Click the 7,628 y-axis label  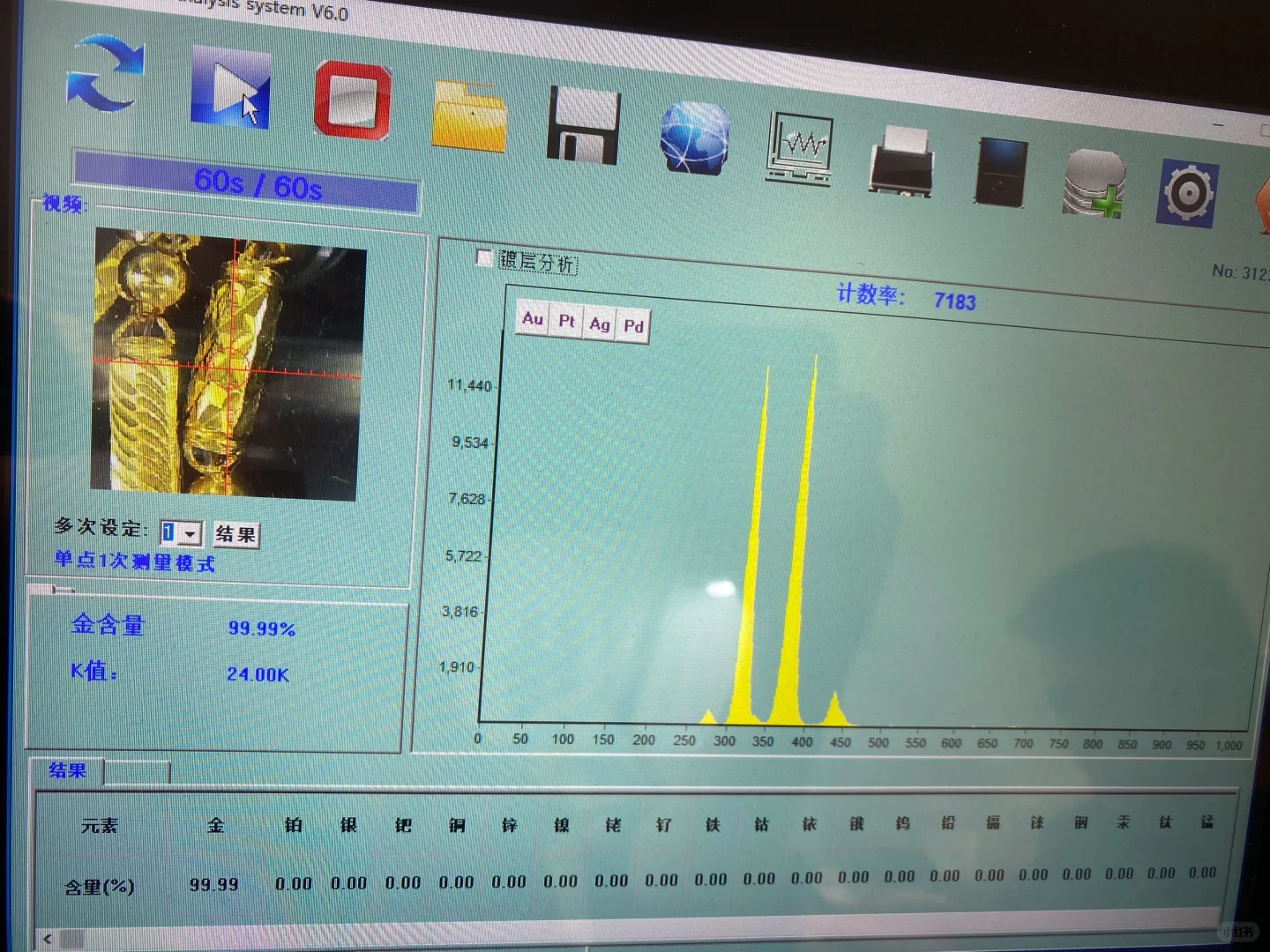coord(467,499)
